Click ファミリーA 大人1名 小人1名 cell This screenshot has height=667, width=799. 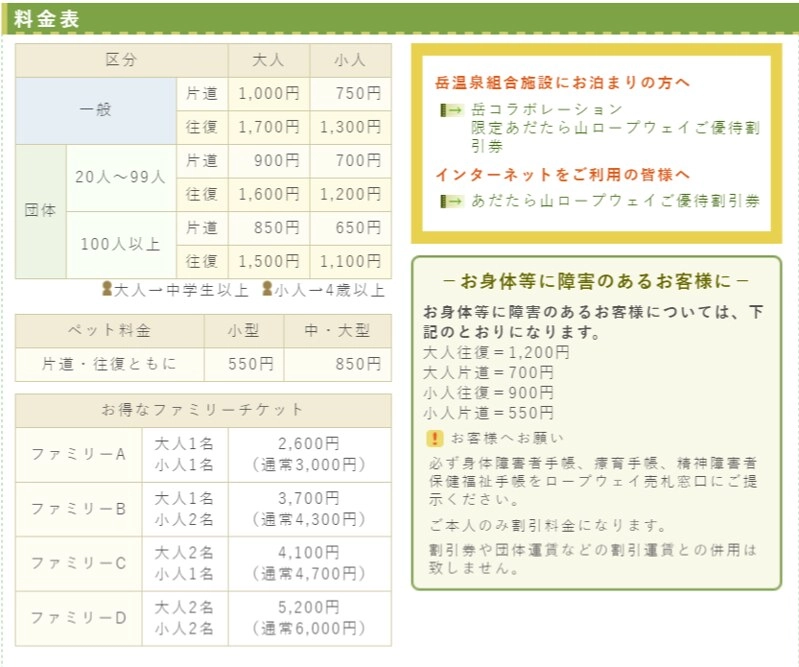[x=184, y=455]
